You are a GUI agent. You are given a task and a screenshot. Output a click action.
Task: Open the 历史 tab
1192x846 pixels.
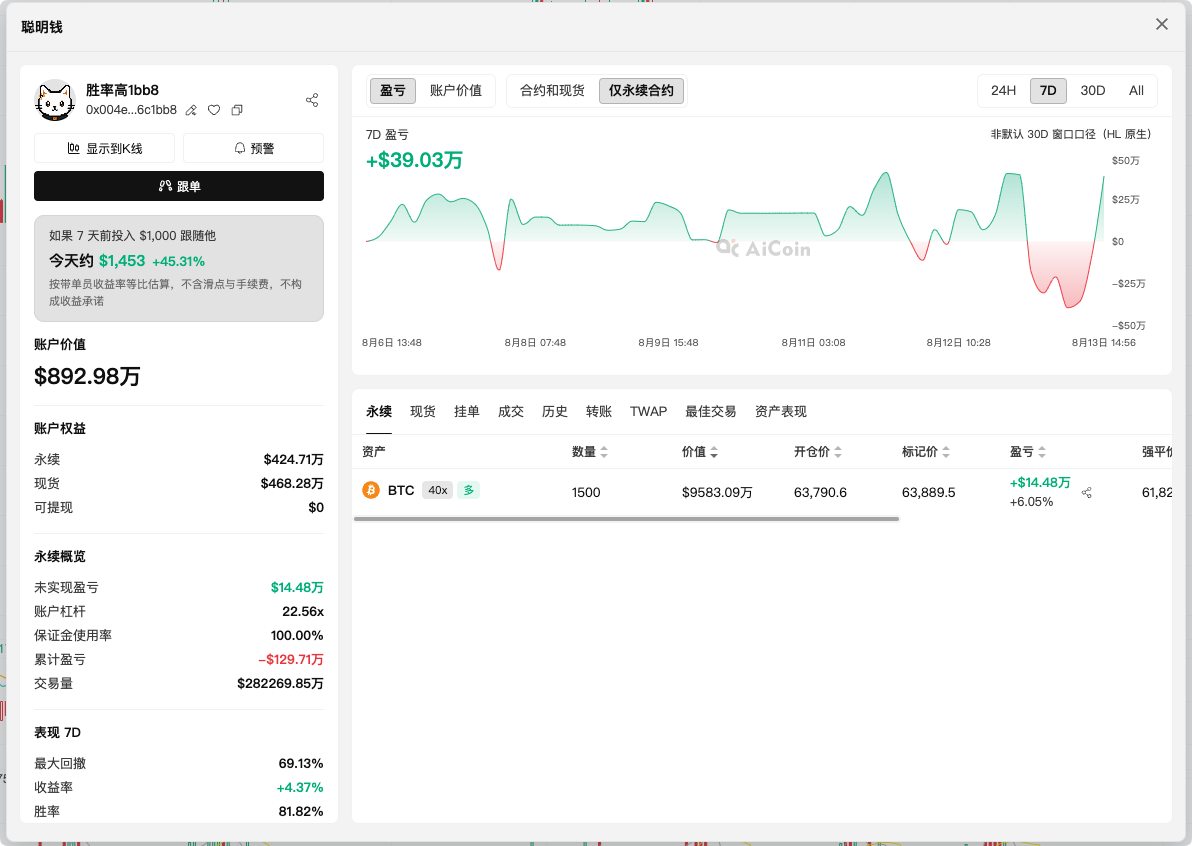click(555, 411)
